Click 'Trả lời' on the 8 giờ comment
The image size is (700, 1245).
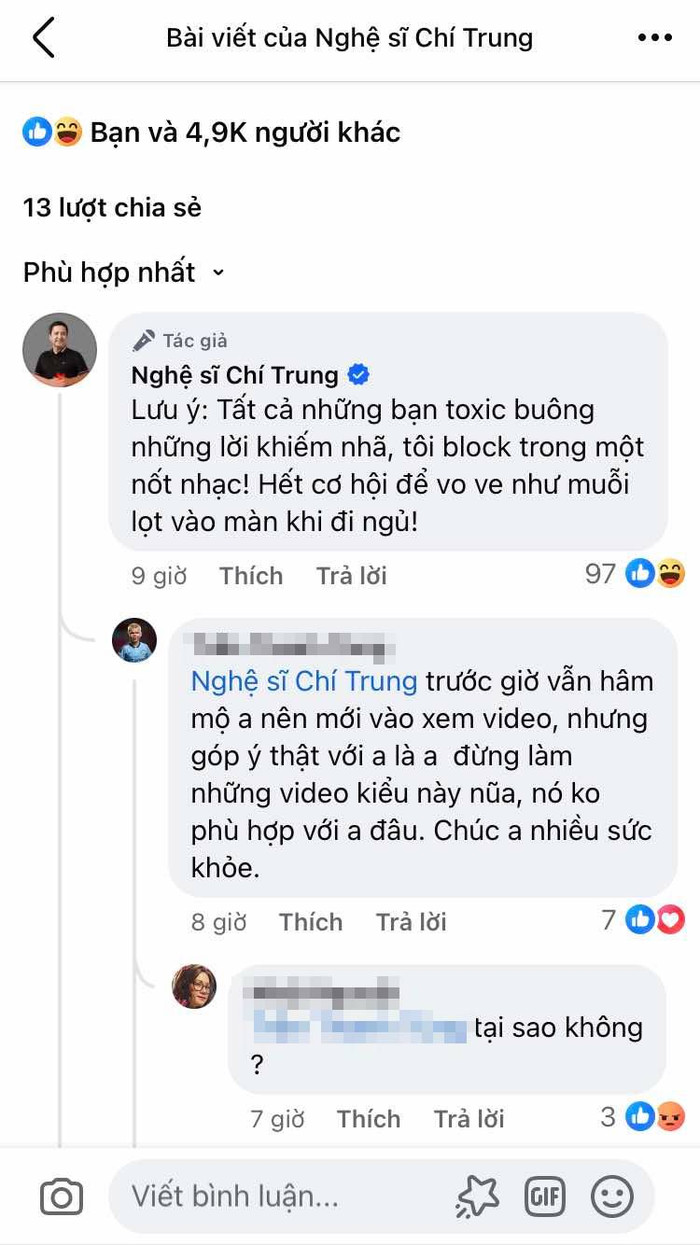tap(411, 921)
